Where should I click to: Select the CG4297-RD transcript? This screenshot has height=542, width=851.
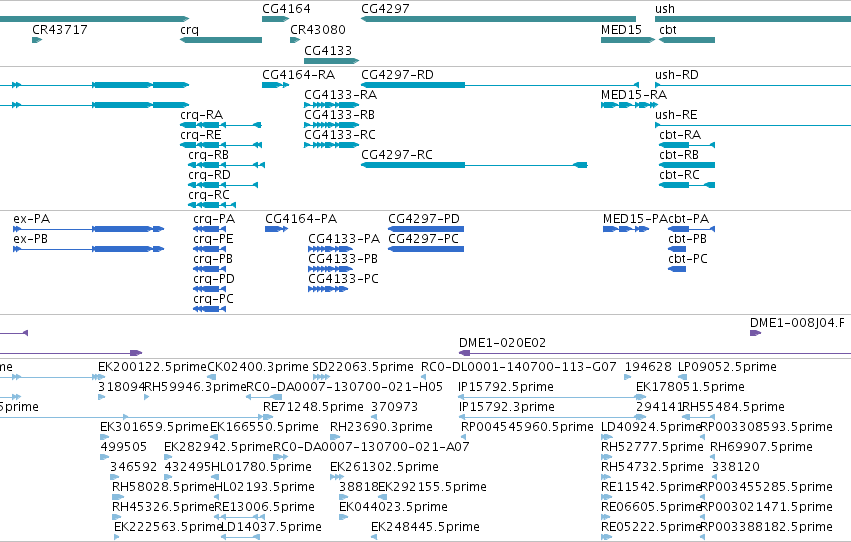[x=499, y=85]
